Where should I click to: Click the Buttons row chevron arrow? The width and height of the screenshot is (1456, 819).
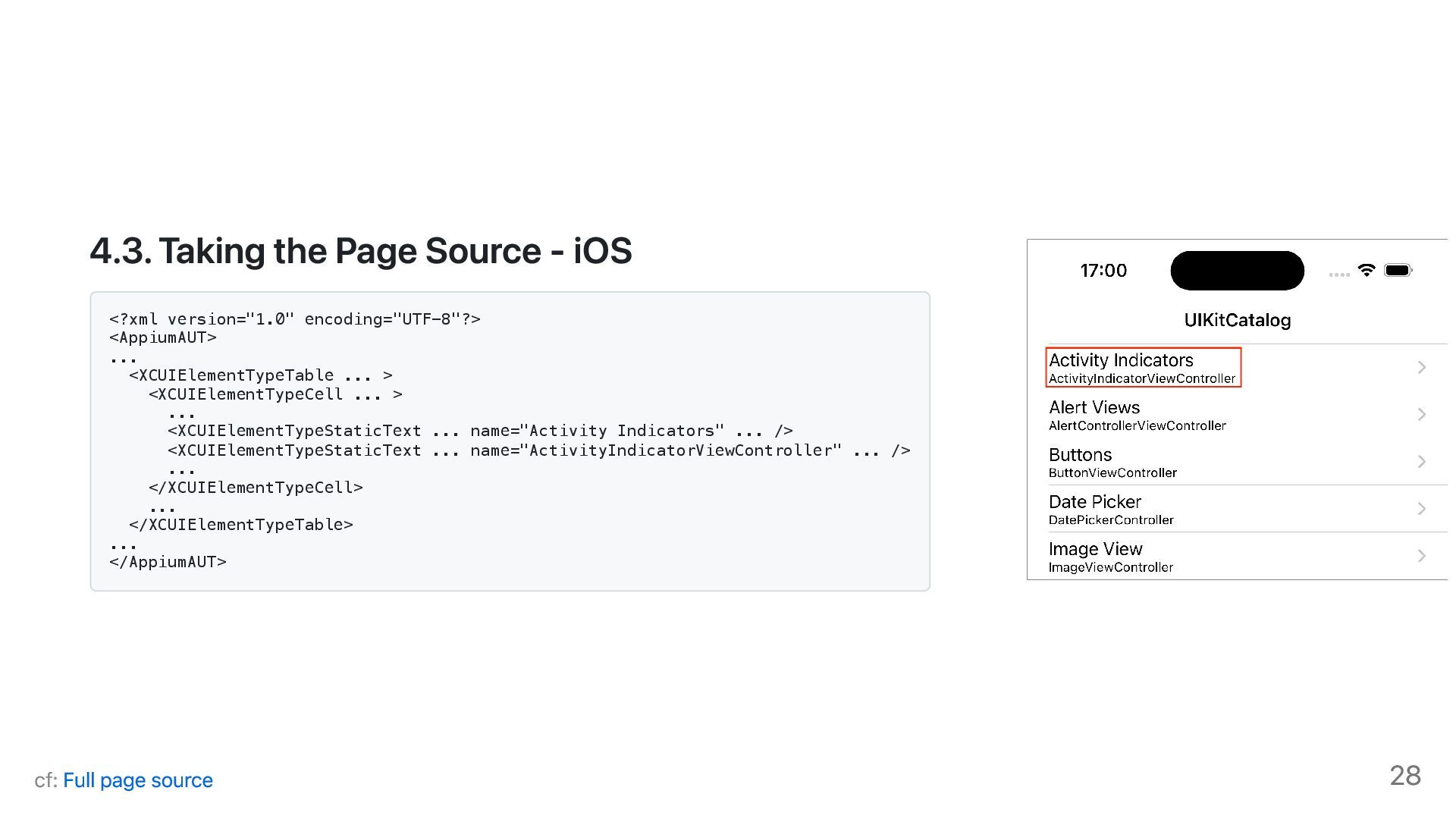(1422, 461)
